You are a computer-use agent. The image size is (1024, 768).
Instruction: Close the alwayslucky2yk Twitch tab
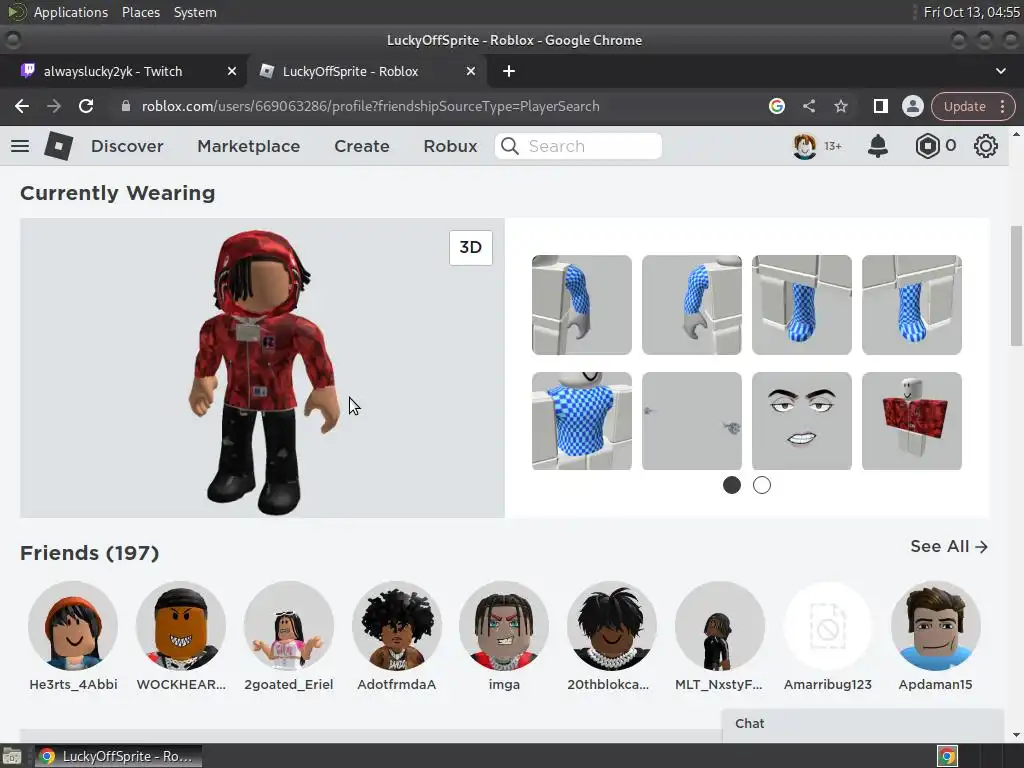232,71
